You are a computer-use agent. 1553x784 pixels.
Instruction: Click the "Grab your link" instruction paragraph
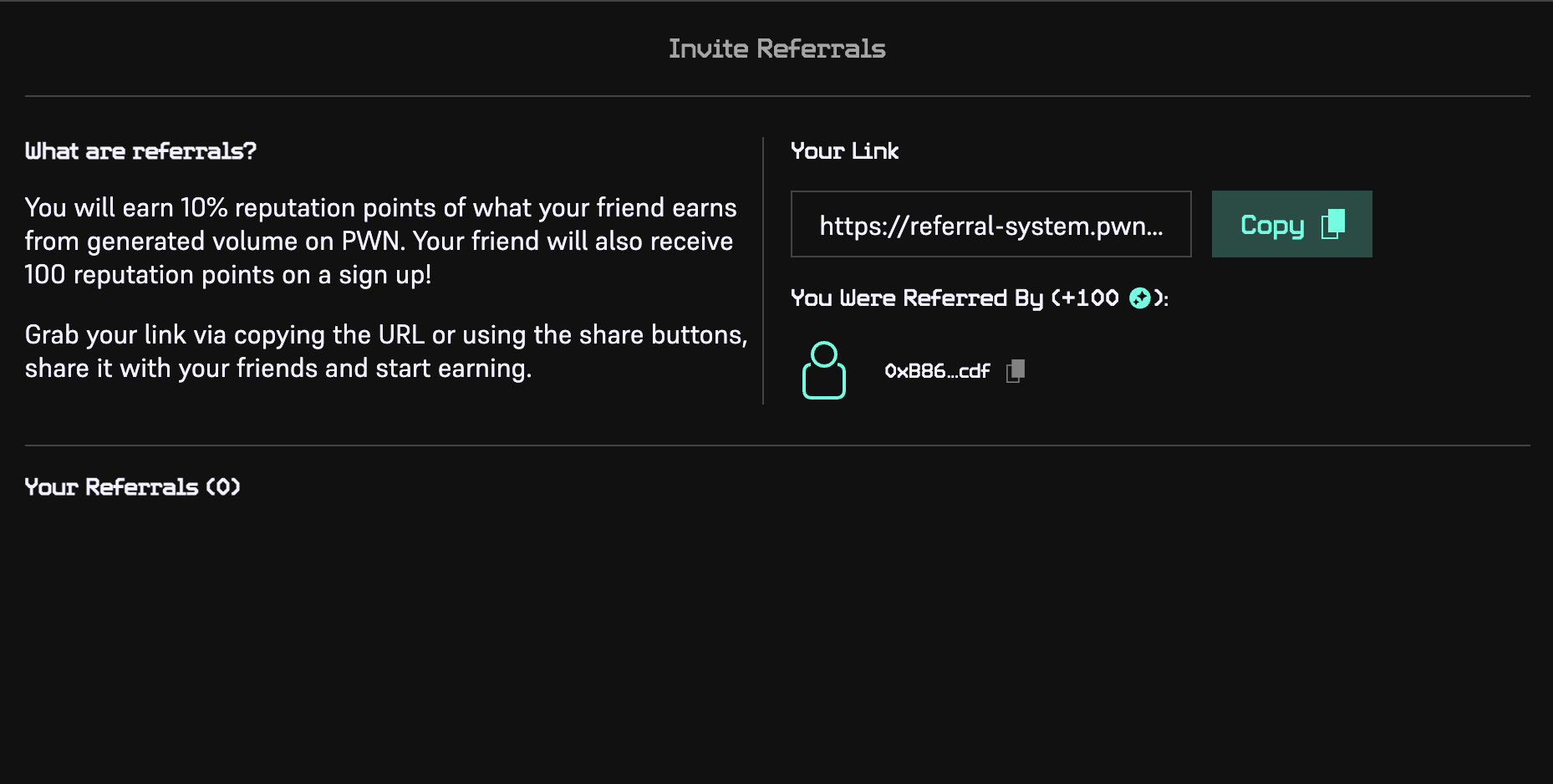(385, 351)
